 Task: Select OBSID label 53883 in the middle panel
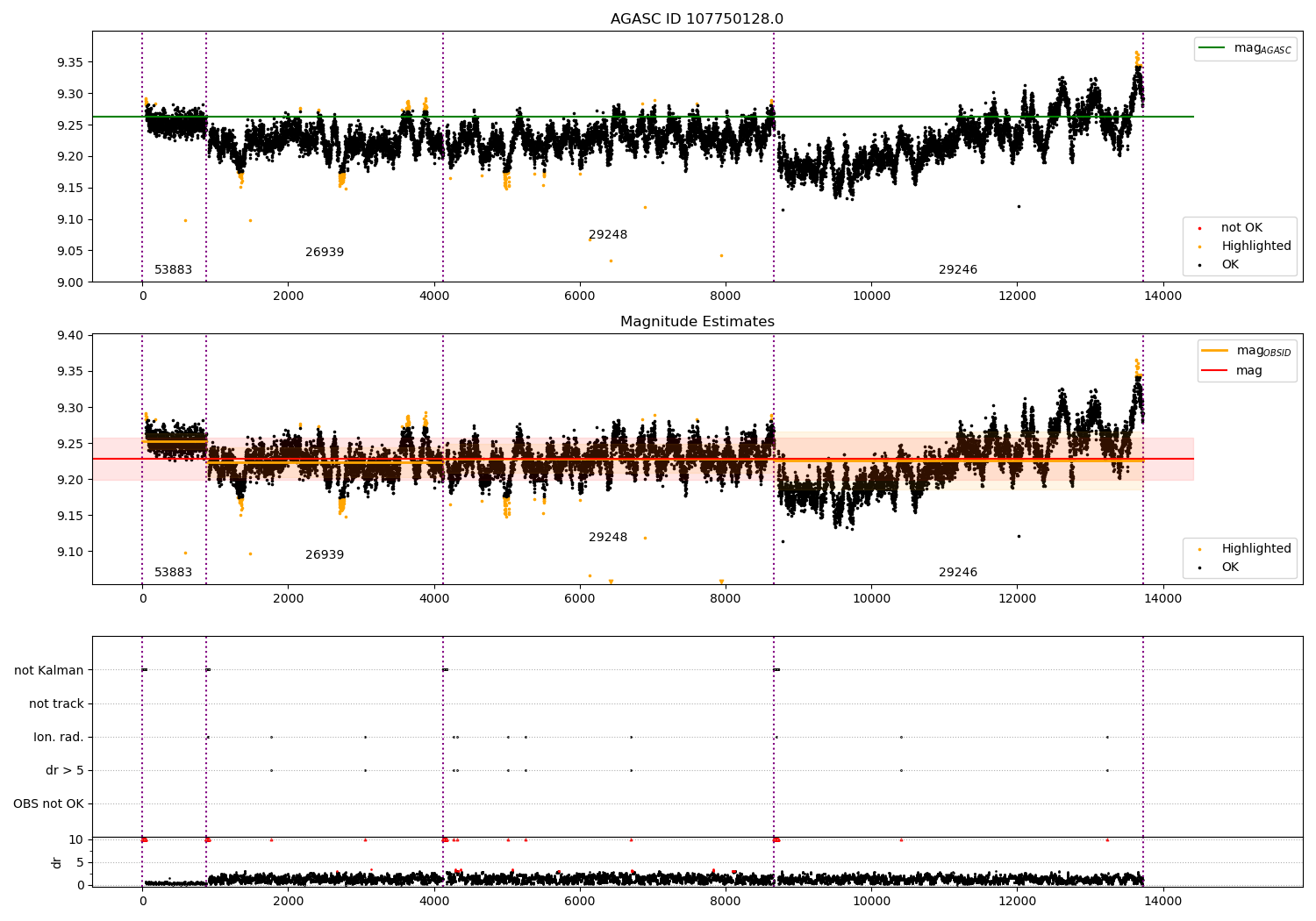pos(173,572)
